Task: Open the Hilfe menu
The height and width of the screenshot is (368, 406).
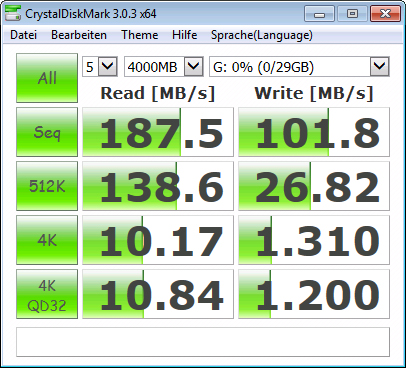Action: pyautogui.click(x=184, y=35)
